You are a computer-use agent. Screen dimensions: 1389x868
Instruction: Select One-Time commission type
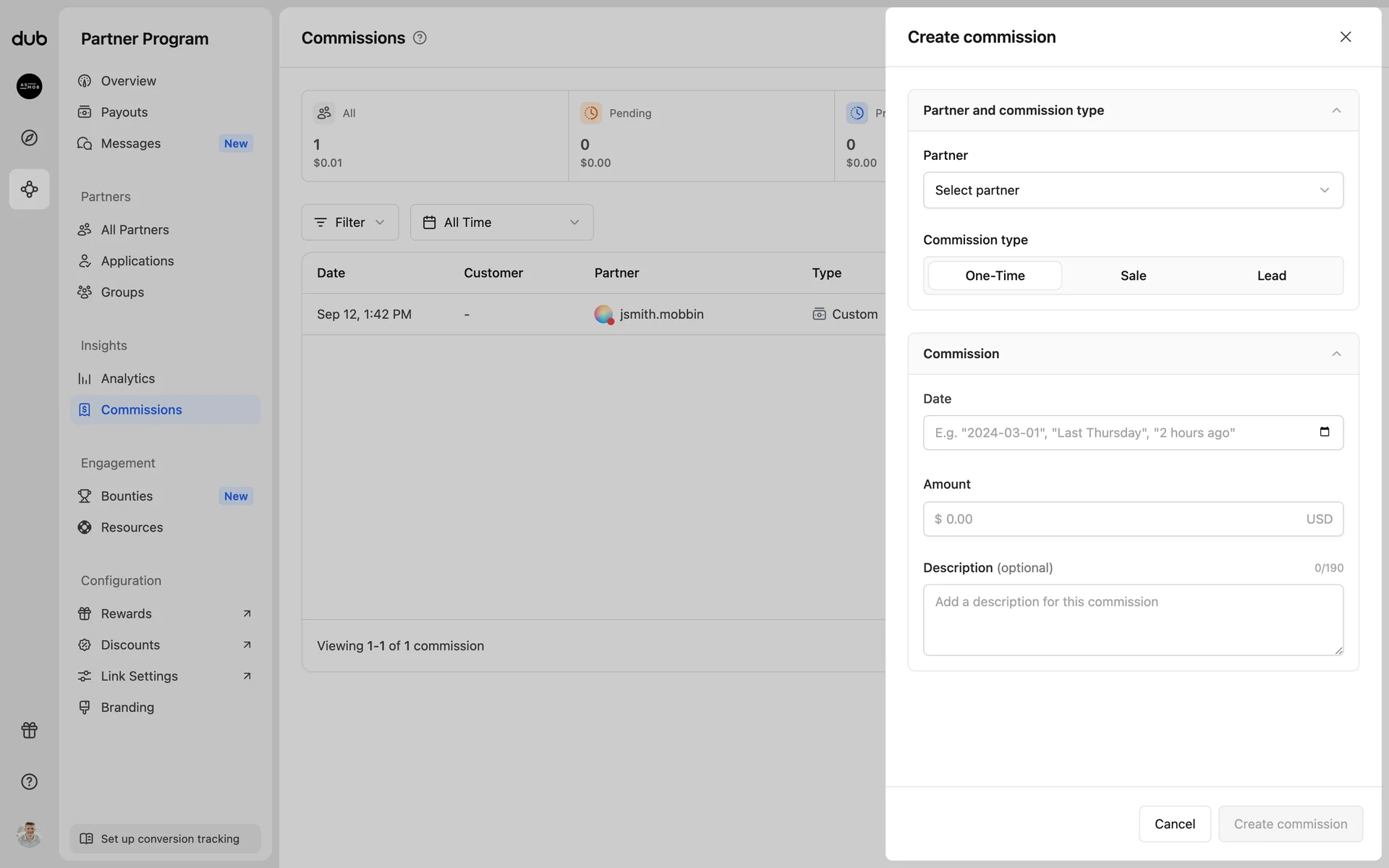(995, 276)
